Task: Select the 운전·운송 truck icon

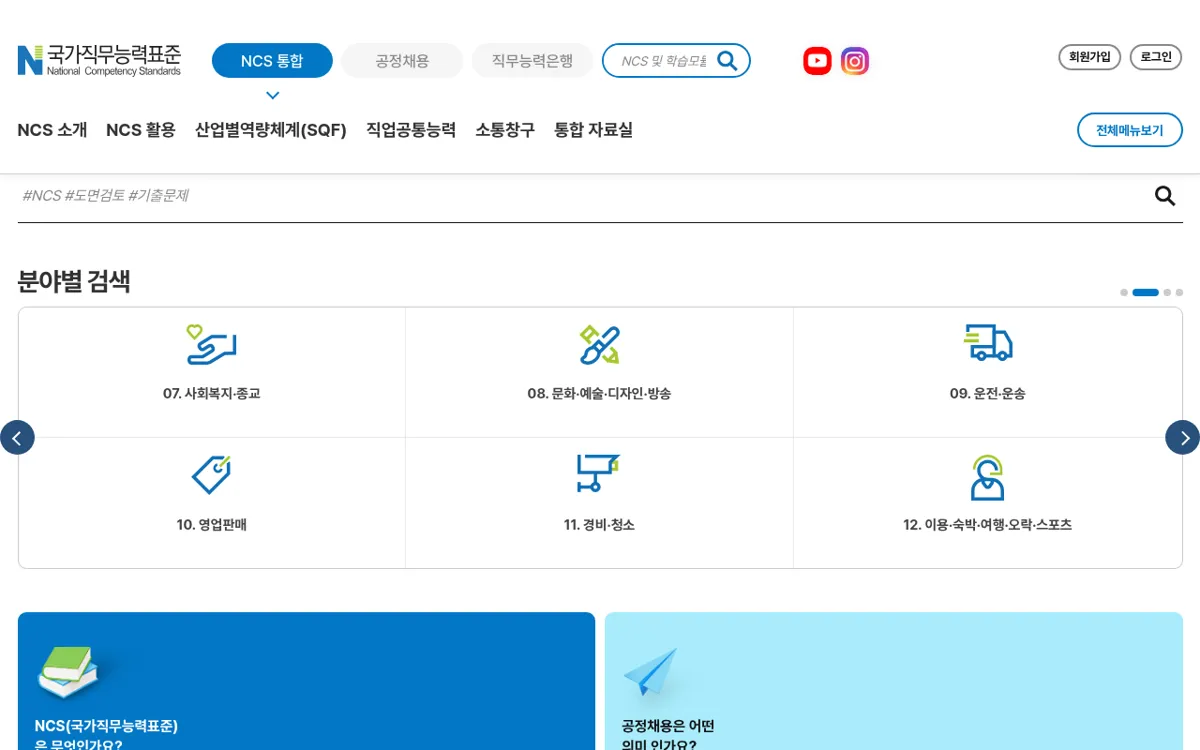Action: tap(988, 342)
